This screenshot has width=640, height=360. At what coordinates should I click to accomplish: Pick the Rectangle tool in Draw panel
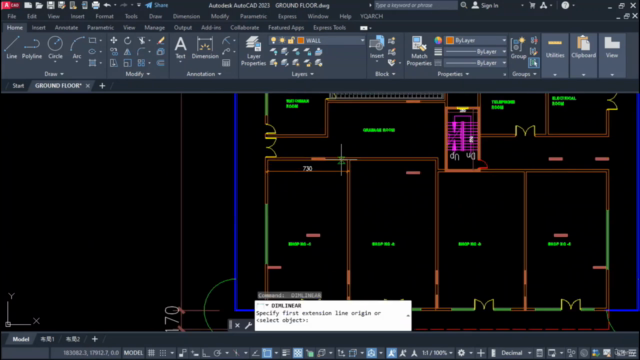tap(93, 40)
